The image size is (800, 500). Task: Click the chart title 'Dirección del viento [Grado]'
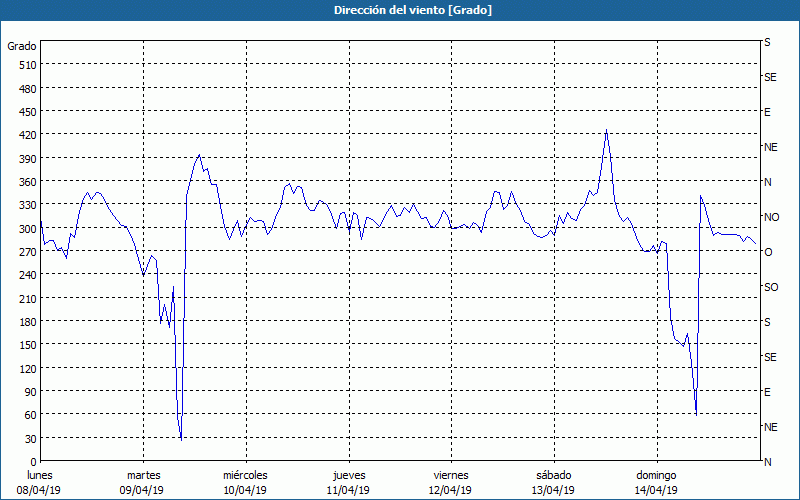coord(413,10)
